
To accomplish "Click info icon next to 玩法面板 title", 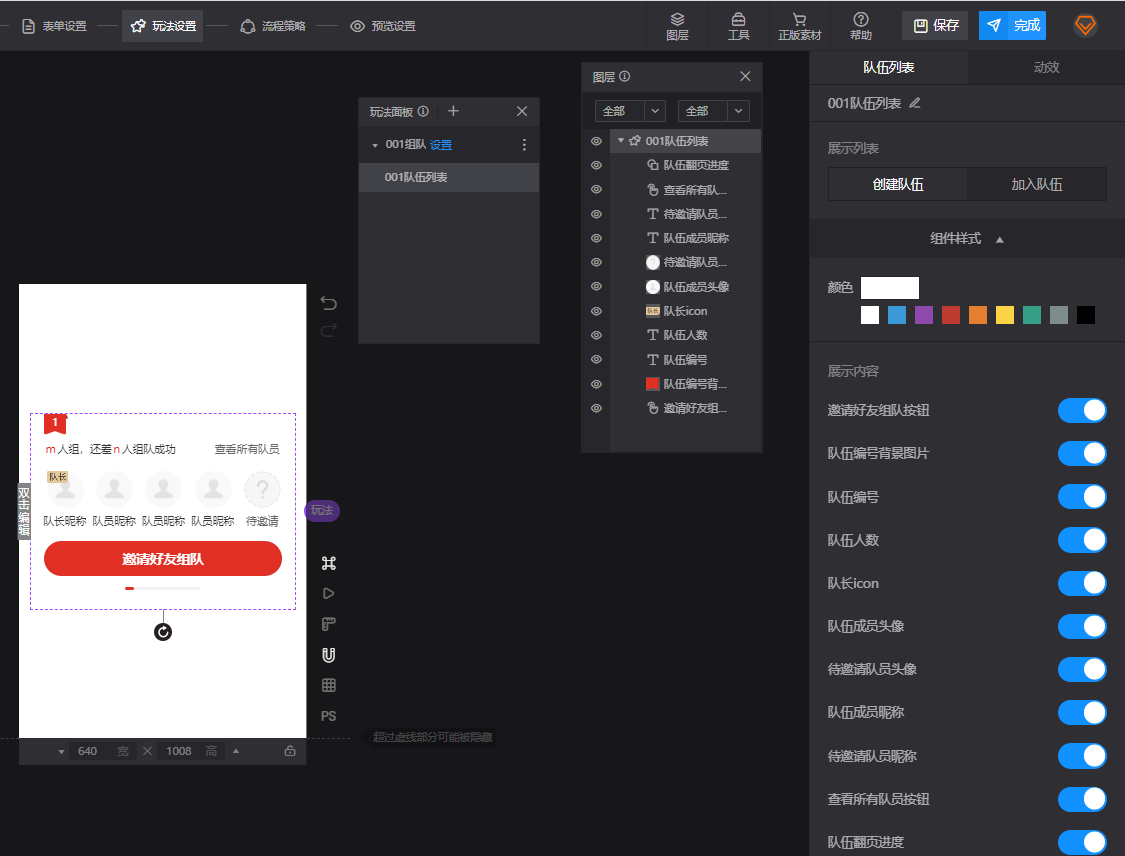I will click(423, 111).
